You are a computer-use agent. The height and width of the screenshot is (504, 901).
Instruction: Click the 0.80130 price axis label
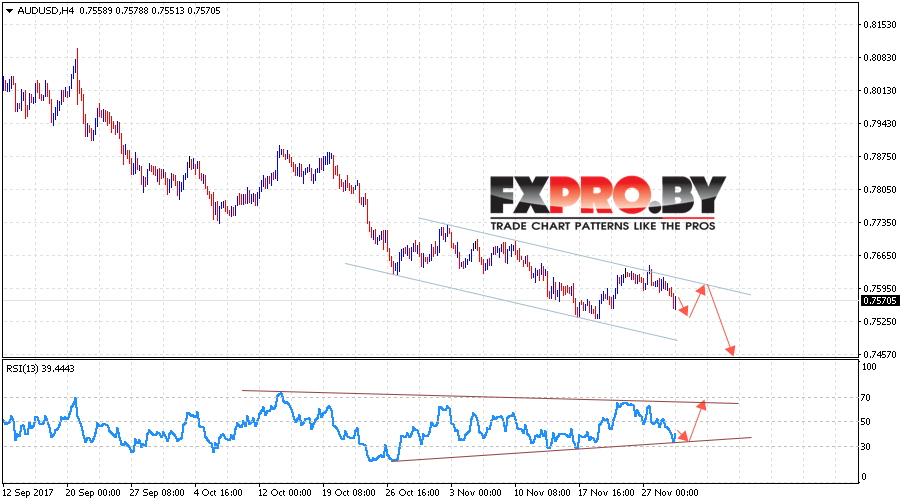tap(880, 91)
